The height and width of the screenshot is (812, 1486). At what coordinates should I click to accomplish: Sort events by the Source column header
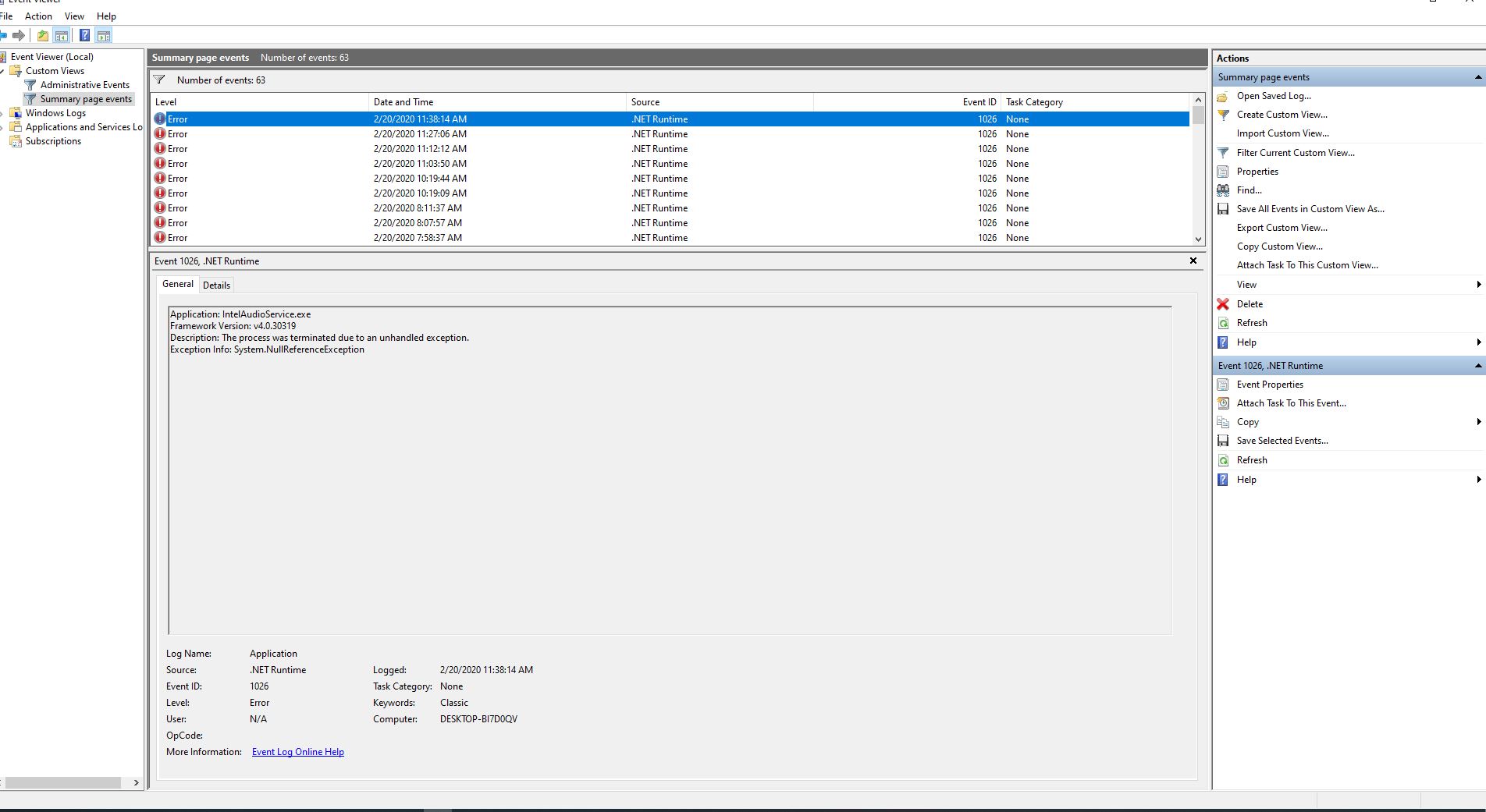(720, 102)
